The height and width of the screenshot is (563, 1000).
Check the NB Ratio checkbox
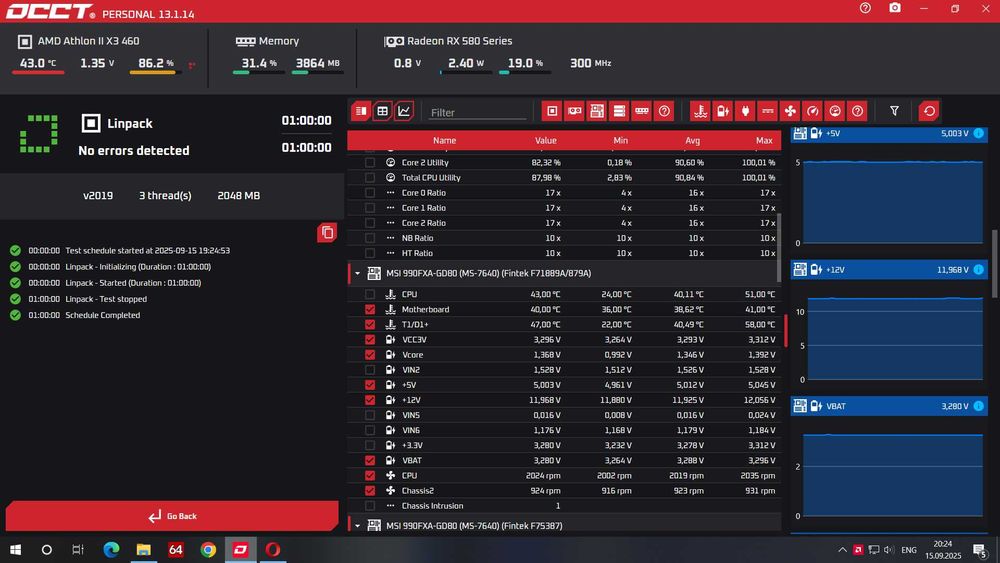[370, 238]
